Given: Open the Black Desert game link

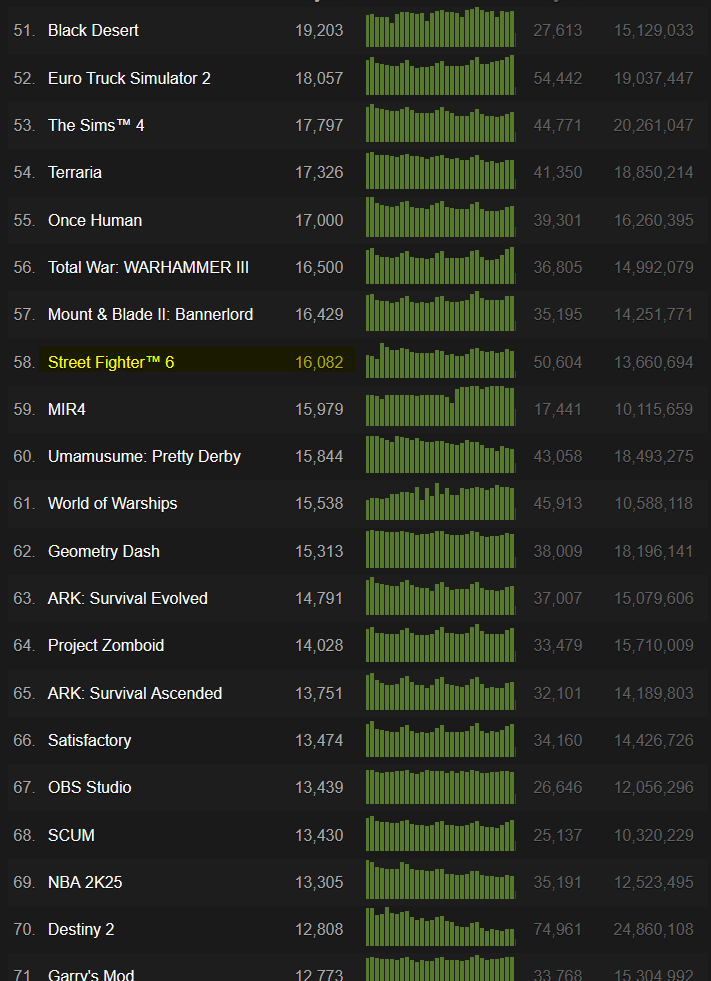Looking at the screenshot, I should point(93,30).
